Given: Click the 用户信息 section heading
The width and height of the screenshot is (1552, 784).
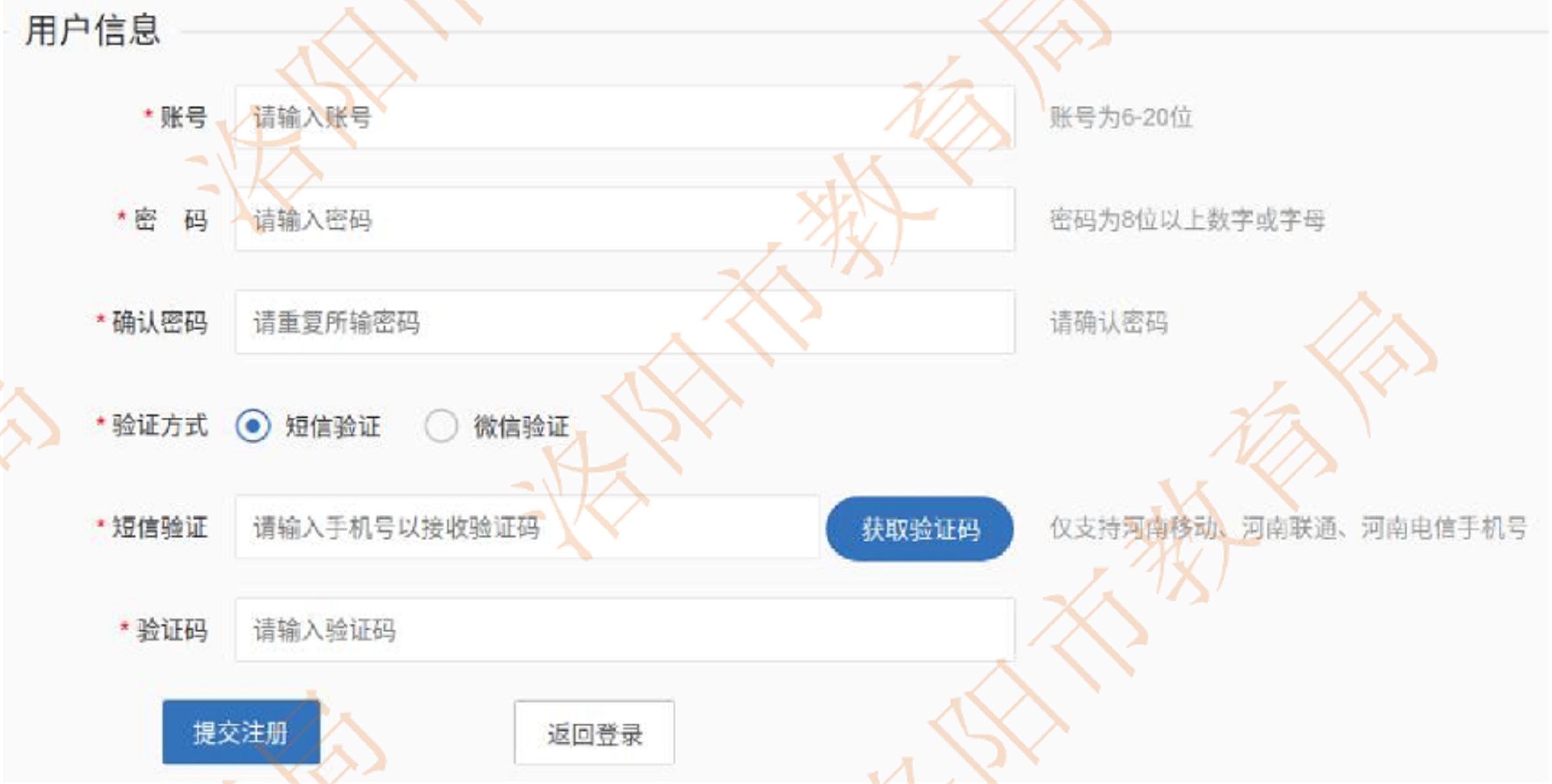Looking at the screenshot, I should click(x=93, y=31).
